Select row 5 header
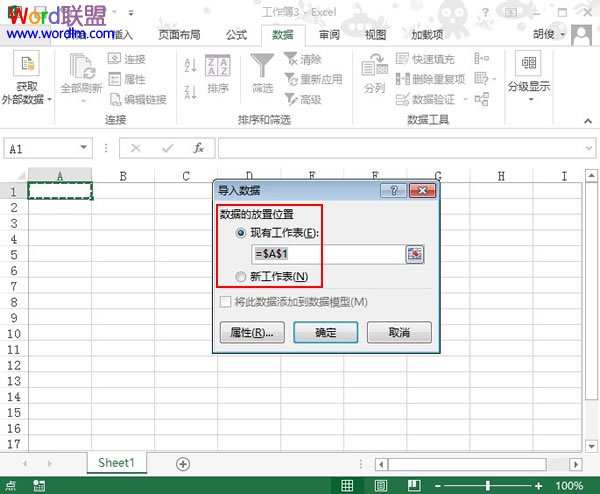600x494 pixels. pos(14,255)
